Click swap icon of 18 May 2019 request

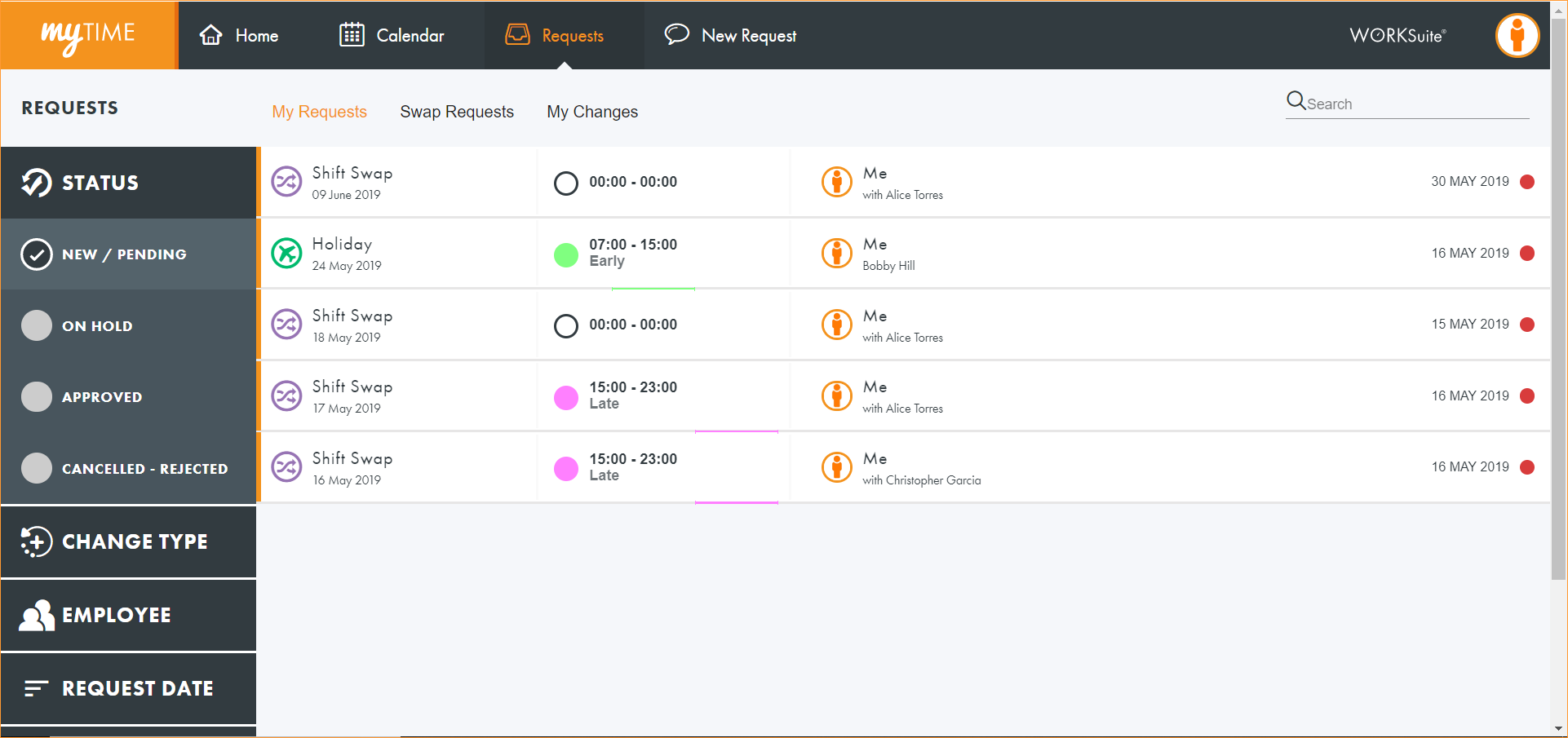coord(286,325)
